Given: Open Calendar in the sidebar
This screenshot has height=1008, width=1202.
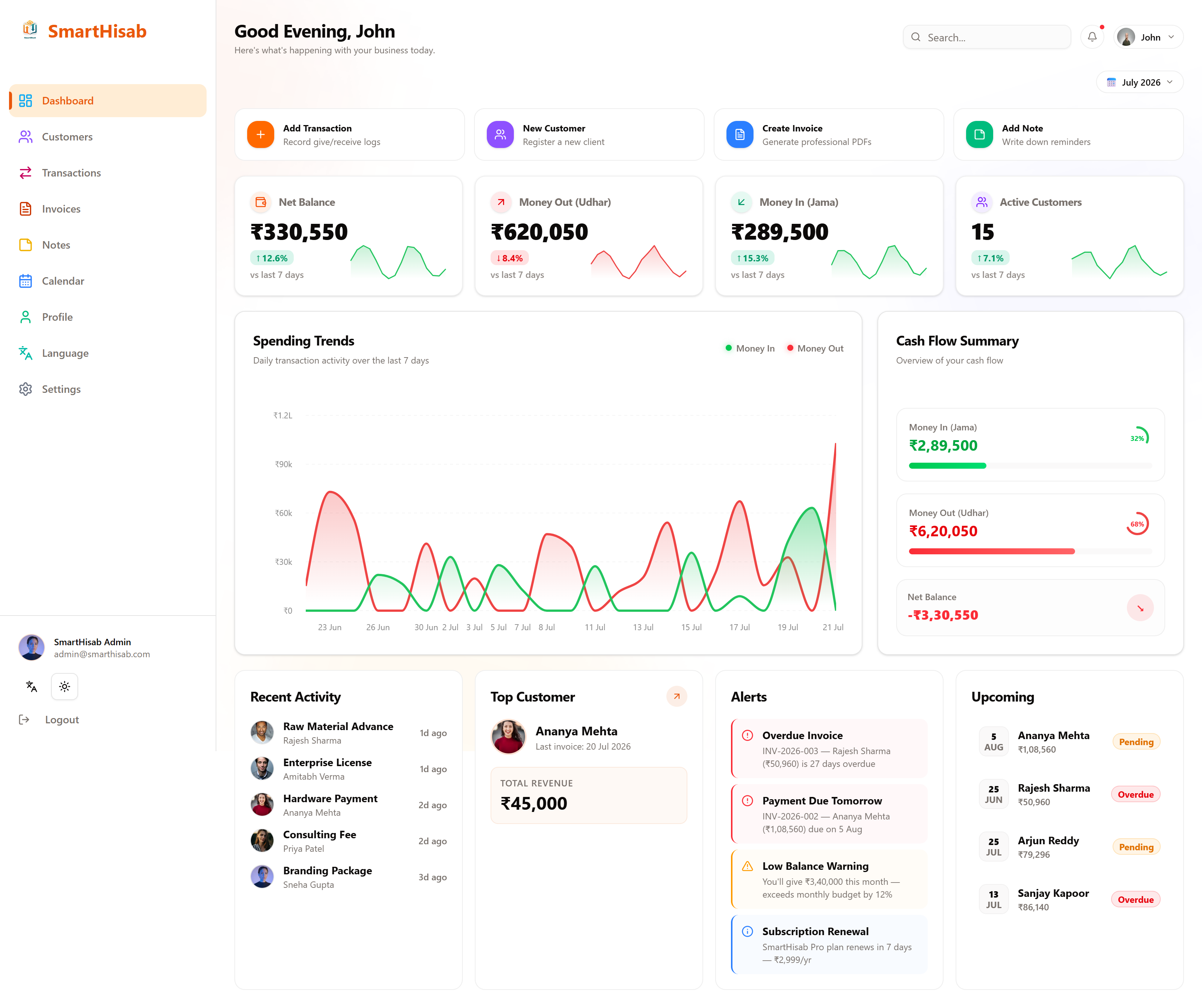Looking at the screenshot, I should tap(107, 281).
